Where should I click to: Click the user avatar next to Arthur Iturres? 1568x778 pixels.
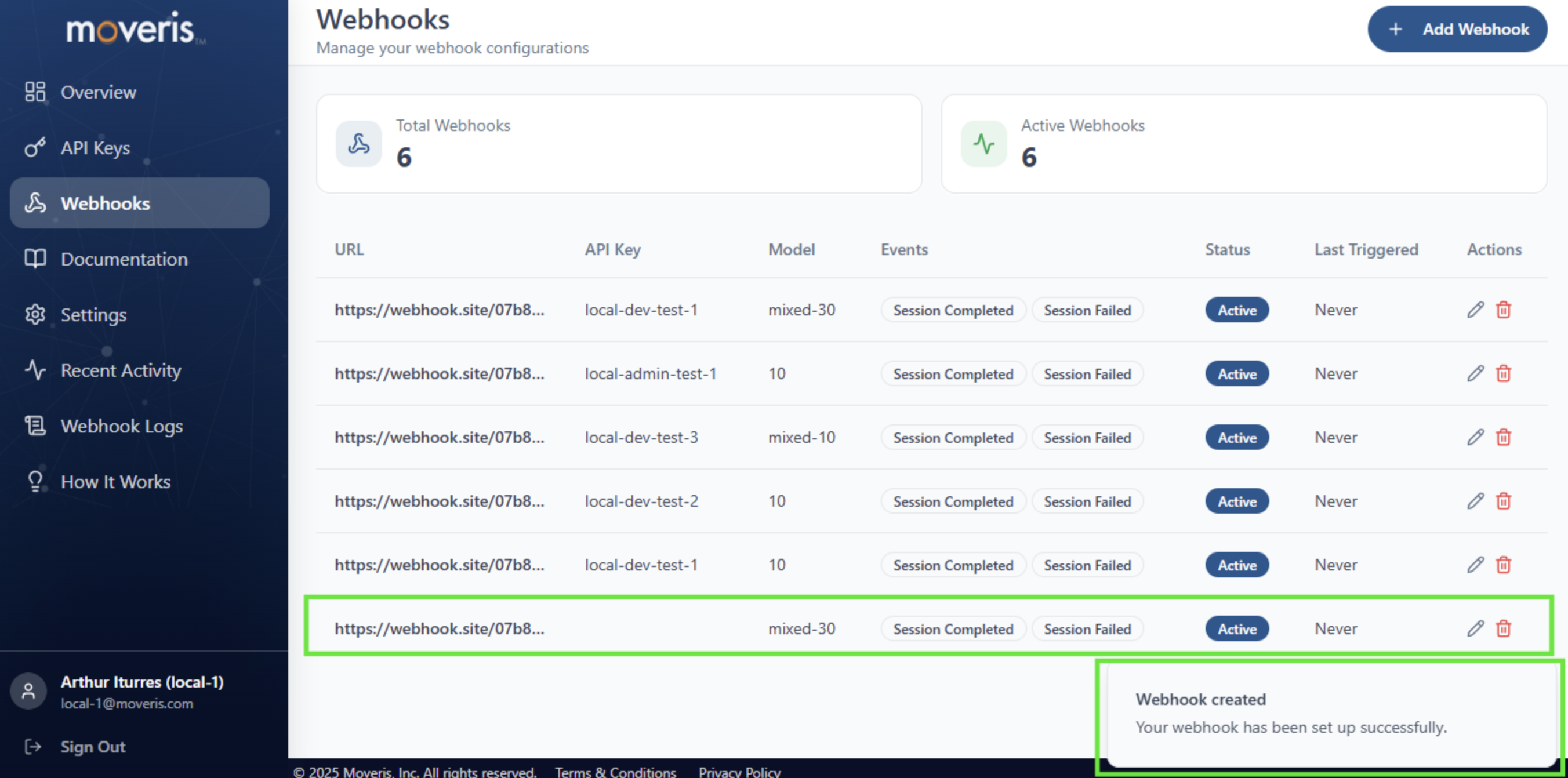click(x=28, y=691)
